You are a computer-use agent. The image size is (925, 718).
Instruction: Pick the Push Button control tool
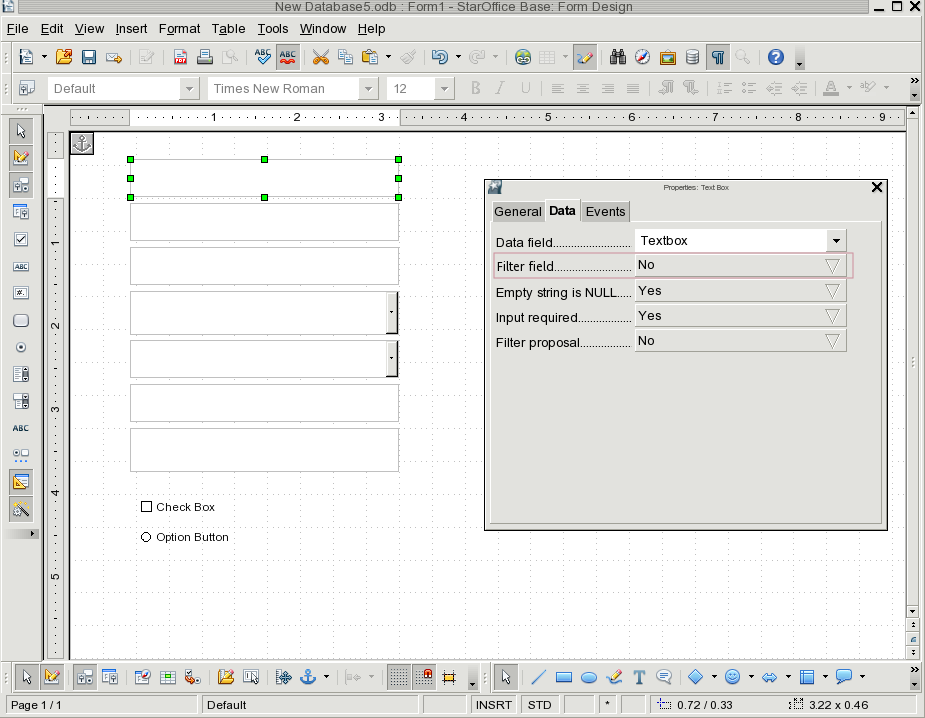21,321
